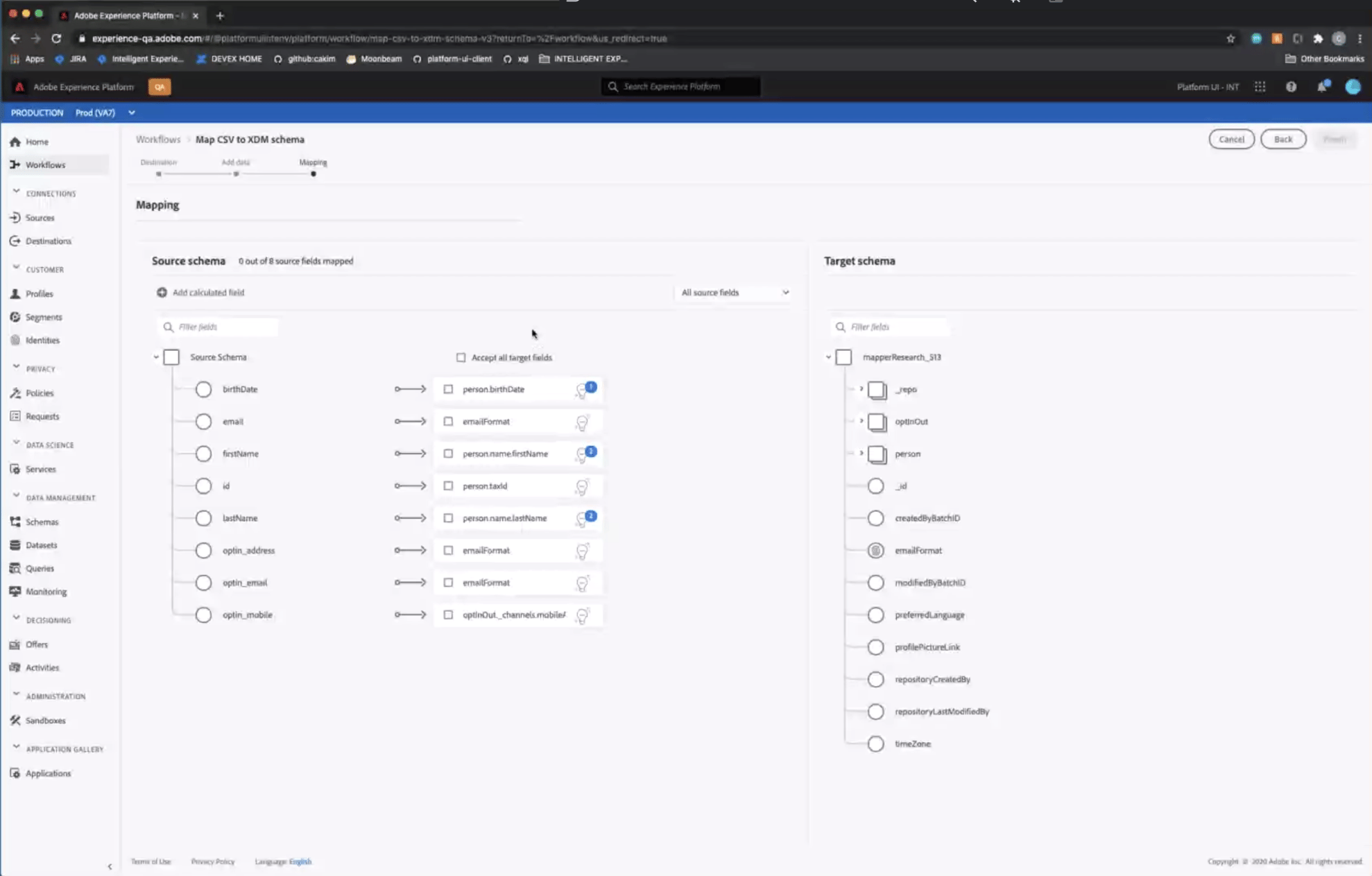This screenshot has width=1372, height=876.
Task: Click the Schemas sidebar icon
Action: pos(15,522)
